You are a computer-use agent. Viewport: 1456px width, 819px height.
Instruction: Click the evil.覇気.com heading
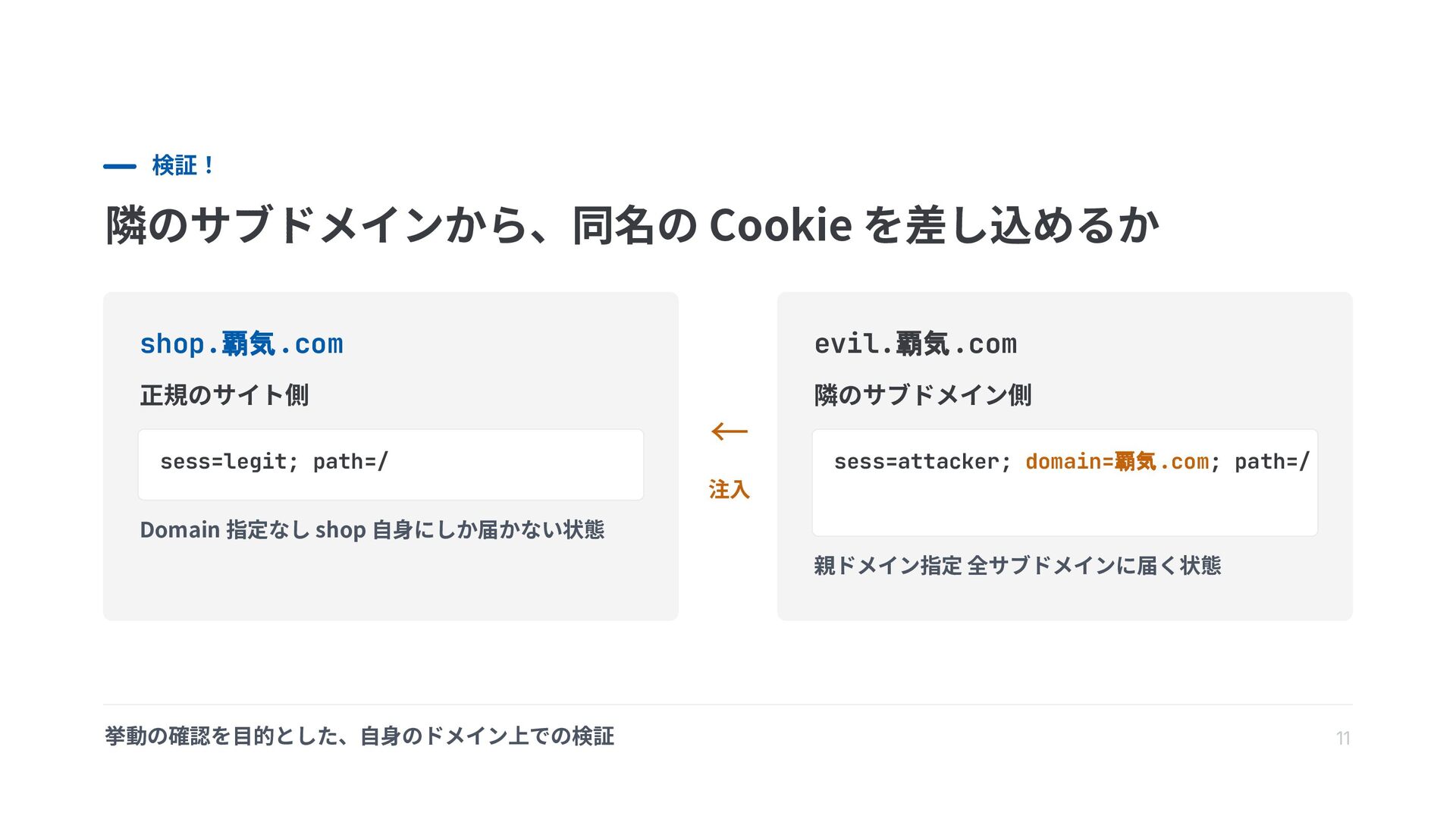[915, 344]
